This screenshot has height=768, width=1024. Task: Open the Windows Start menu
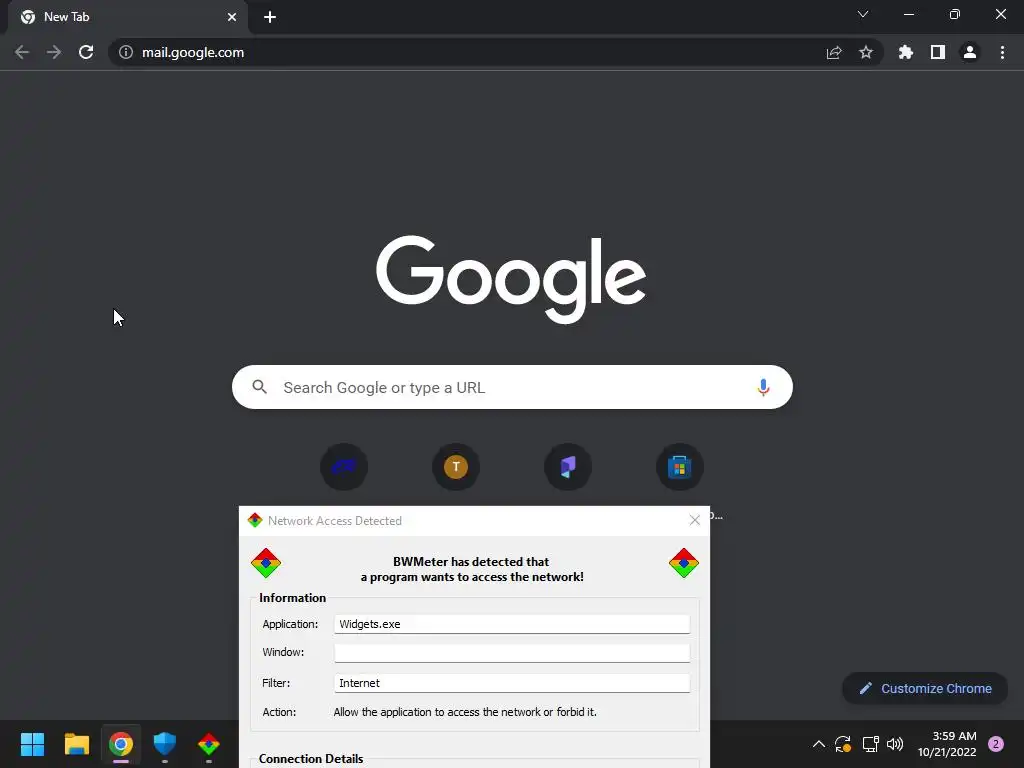coord(32,744)
